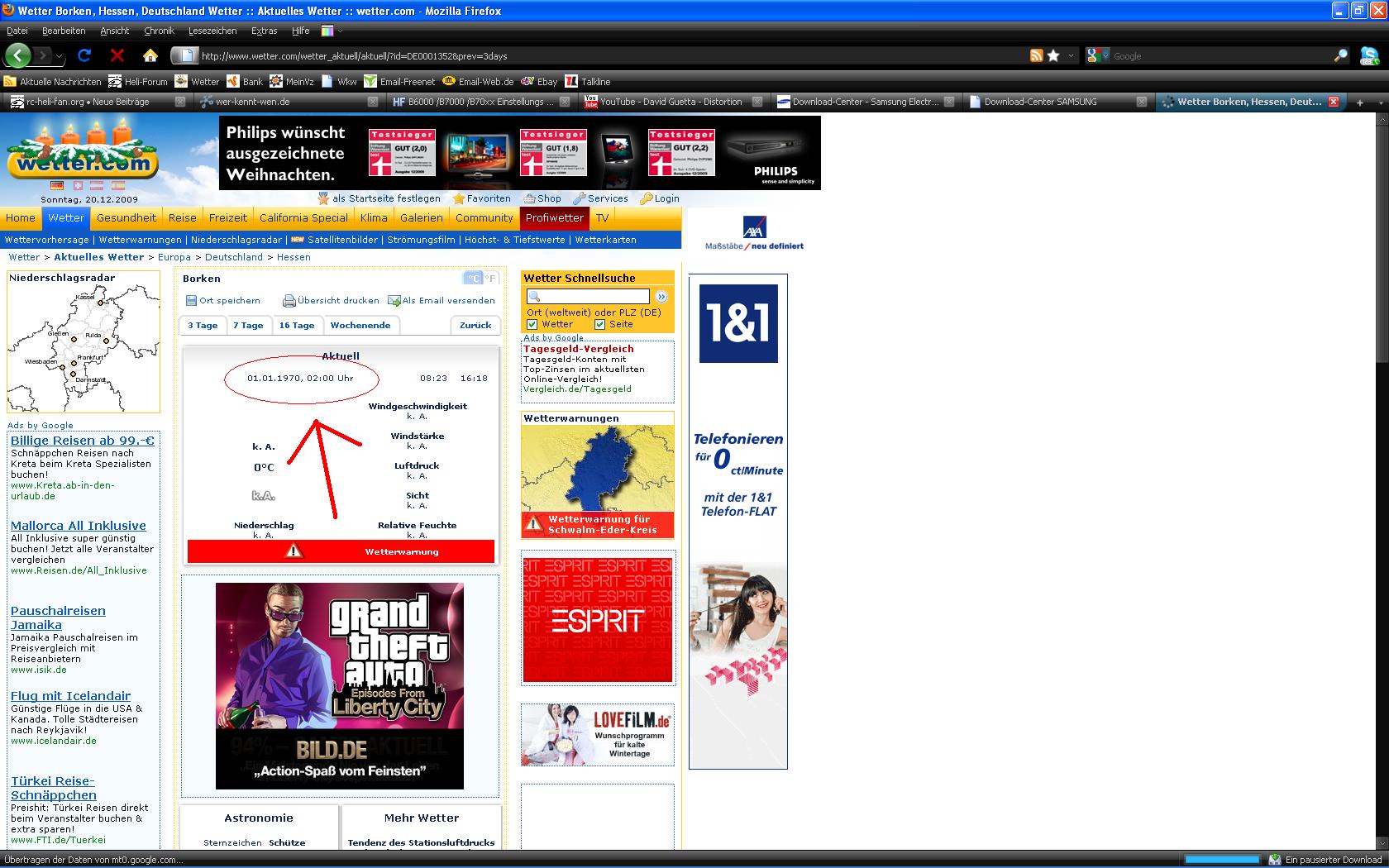
Task: Switch temperature units to °F
Action: point(491,279)
